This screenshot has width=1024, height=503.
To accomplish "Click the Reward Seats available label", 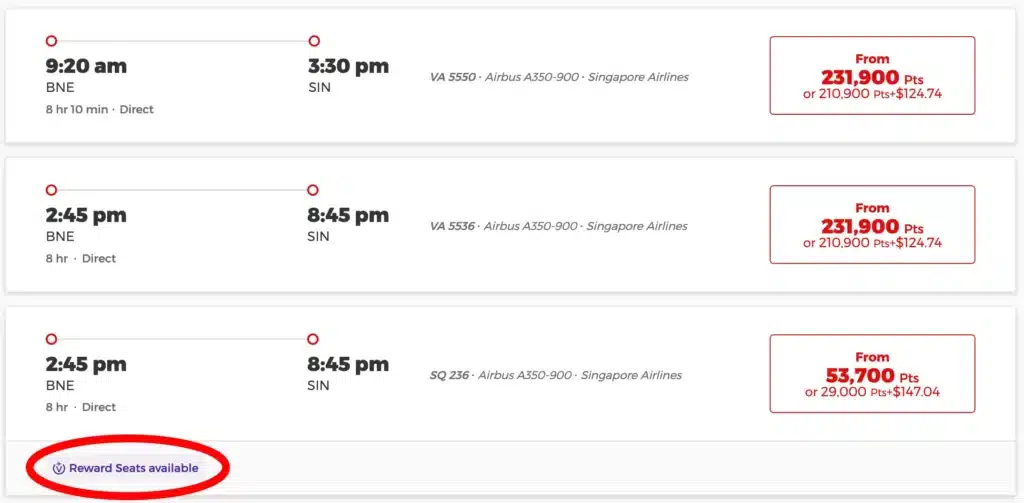I will [133, 468].
